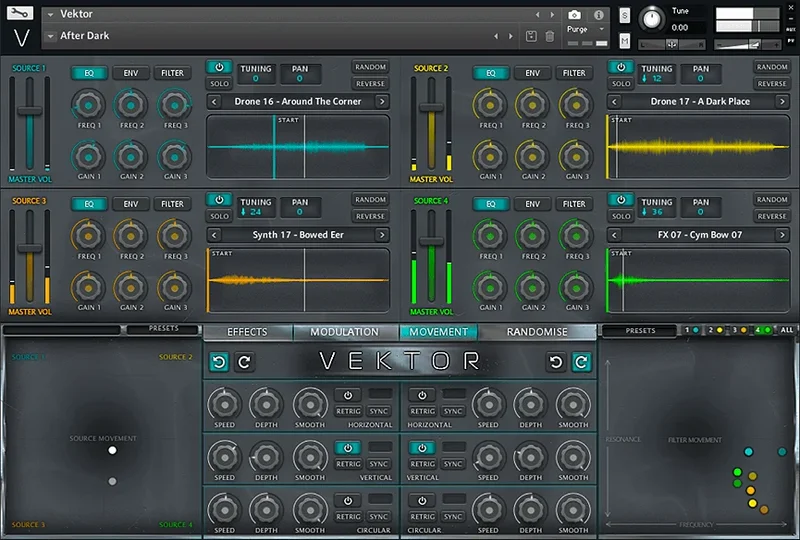The height and width of the screenshot is (540, 800).
Task: Toggle left Horizontal movement power button
Action: pyautogui.click(x=348, y=395)
